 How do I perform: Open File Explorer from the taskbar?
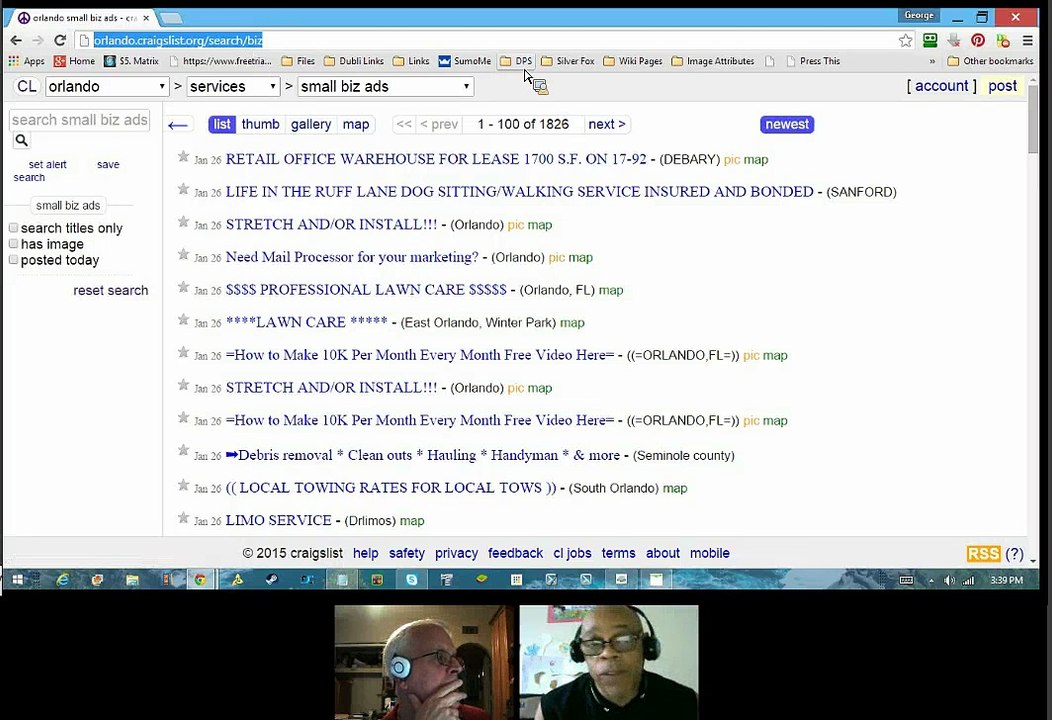[x=132, y=580]
